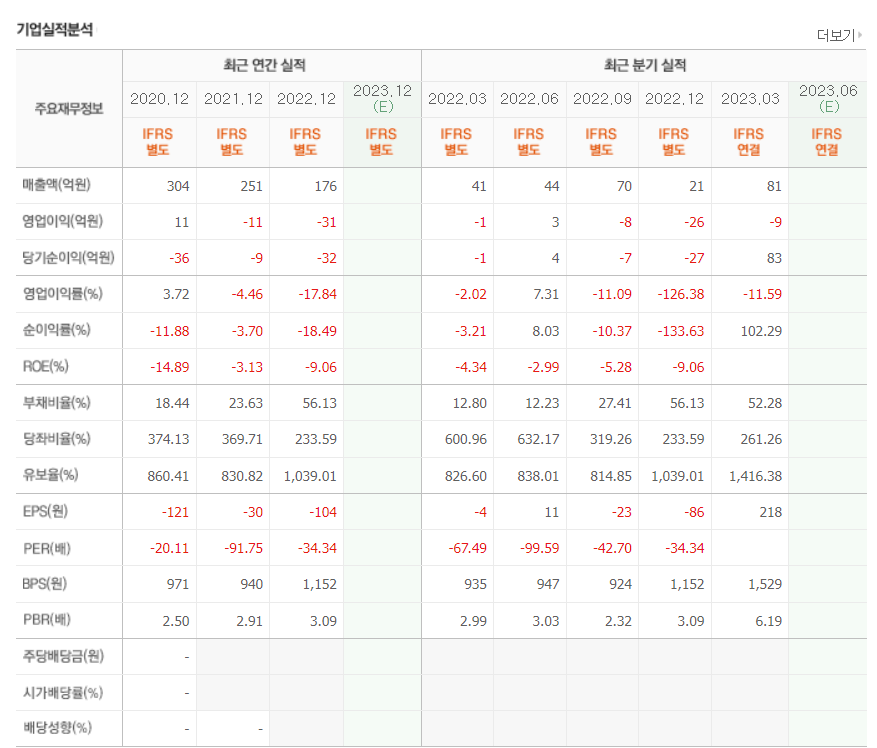
Task: Click the 7.31 operating margin value
Action: [546, 294]
